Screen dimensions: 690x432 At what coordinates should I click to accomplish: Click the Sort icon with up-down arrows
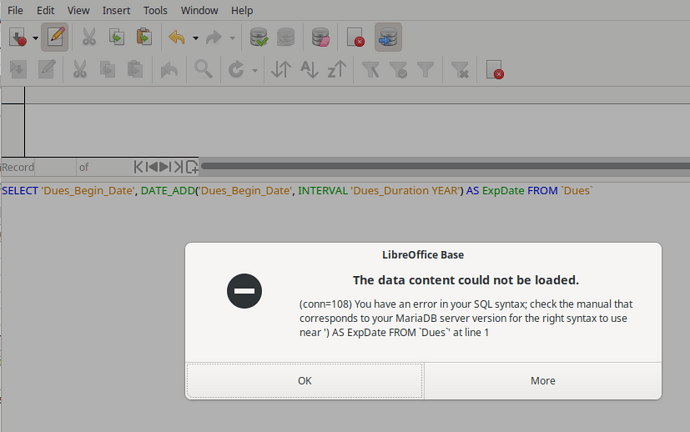tap(281, 70)
